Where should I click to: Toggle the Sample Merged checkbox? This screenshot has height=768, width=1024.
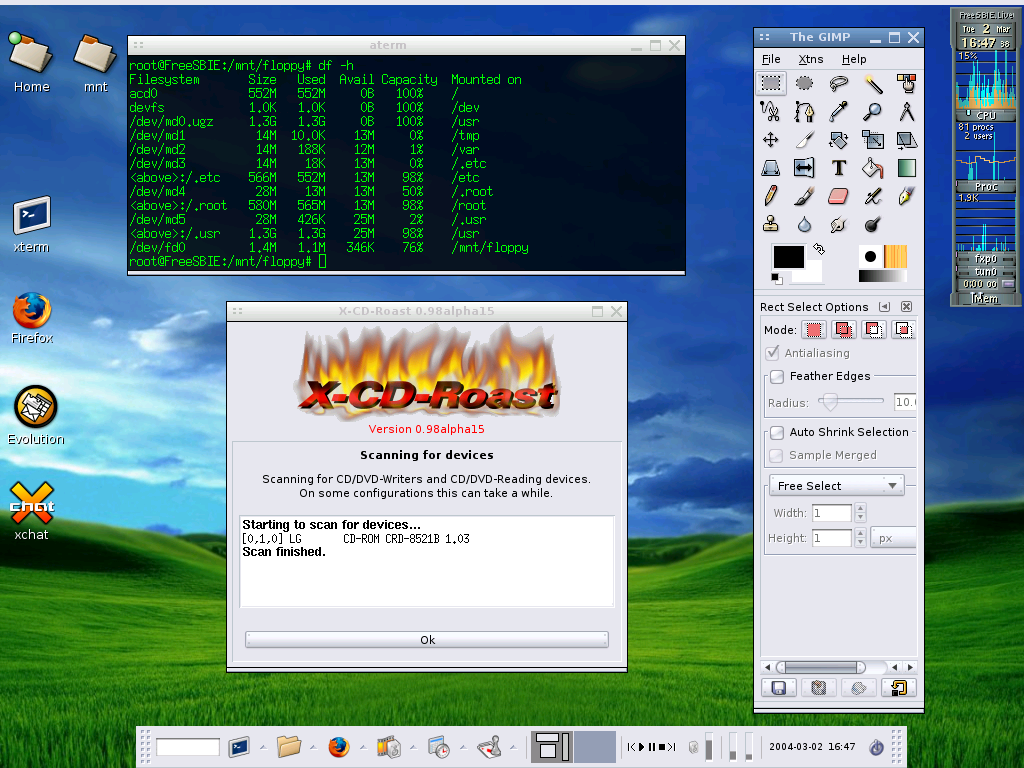click(776, 455)
